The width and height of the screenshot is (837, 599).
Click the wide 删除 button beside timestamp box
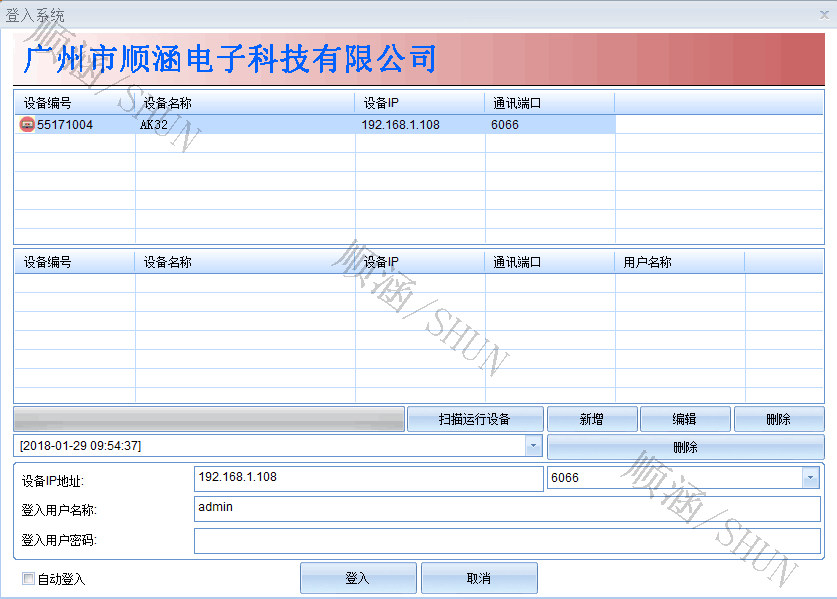click(685, 447)
